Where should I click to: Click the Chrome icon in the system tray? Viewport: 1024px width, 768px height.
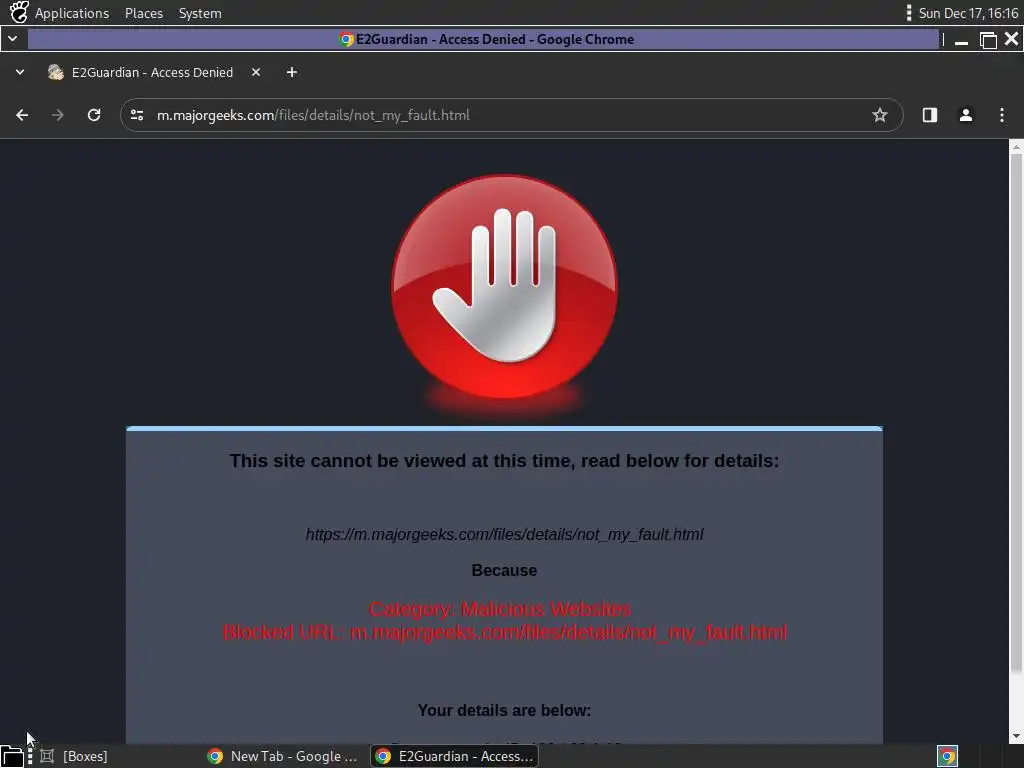(948, 756)
